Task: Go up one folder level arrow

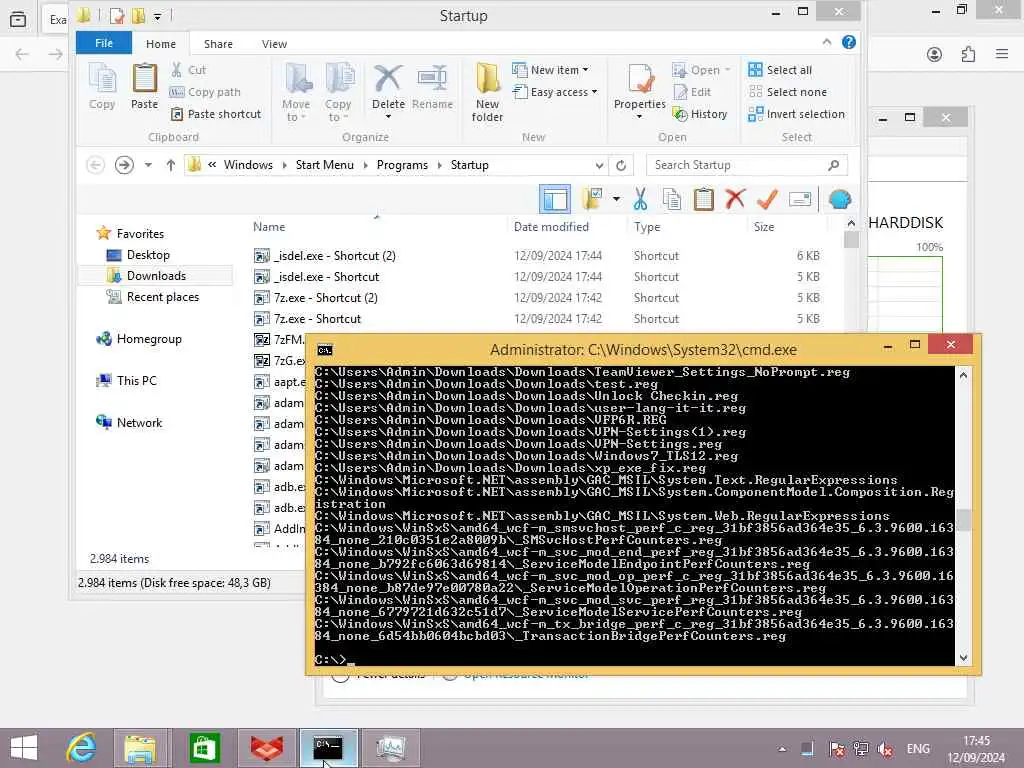Action: pyautogui.click(x=170, y=165)
